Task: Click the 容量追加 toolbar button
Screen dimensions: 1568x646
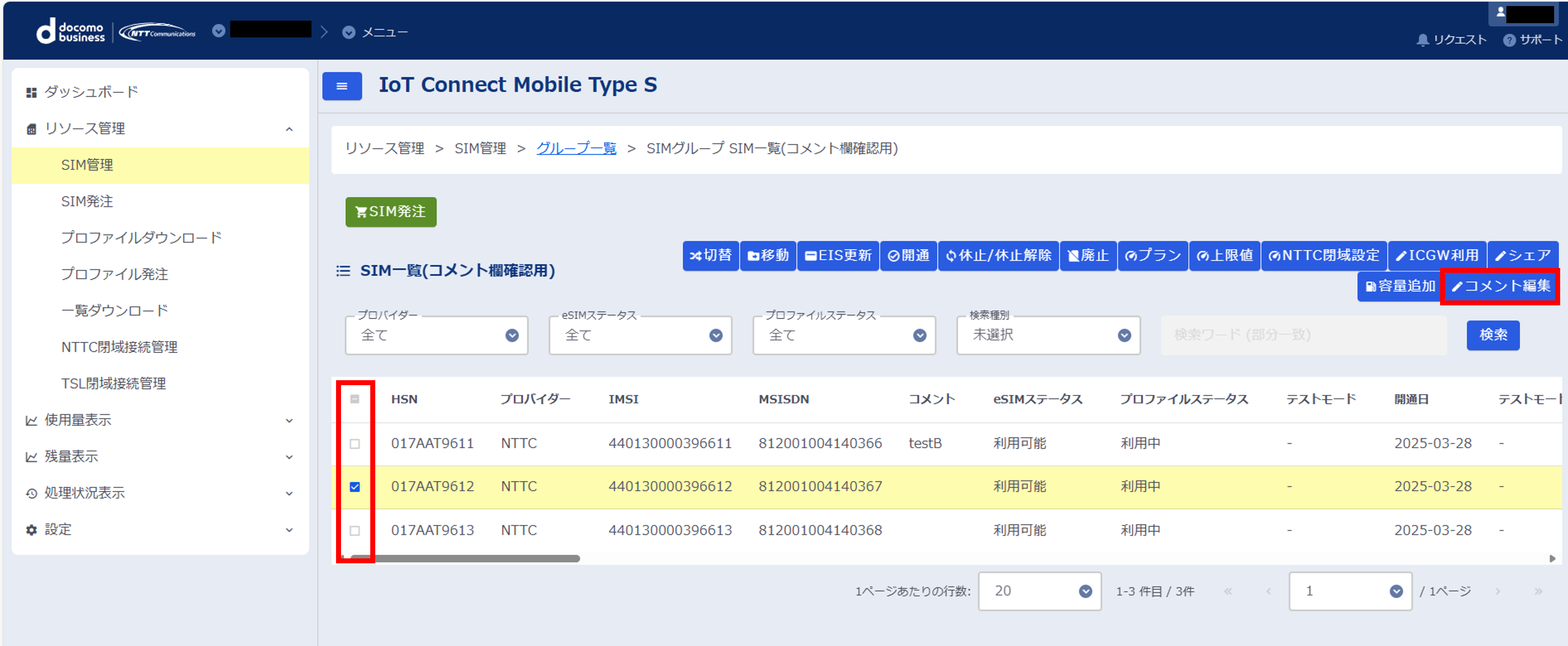Action: 1399,286
